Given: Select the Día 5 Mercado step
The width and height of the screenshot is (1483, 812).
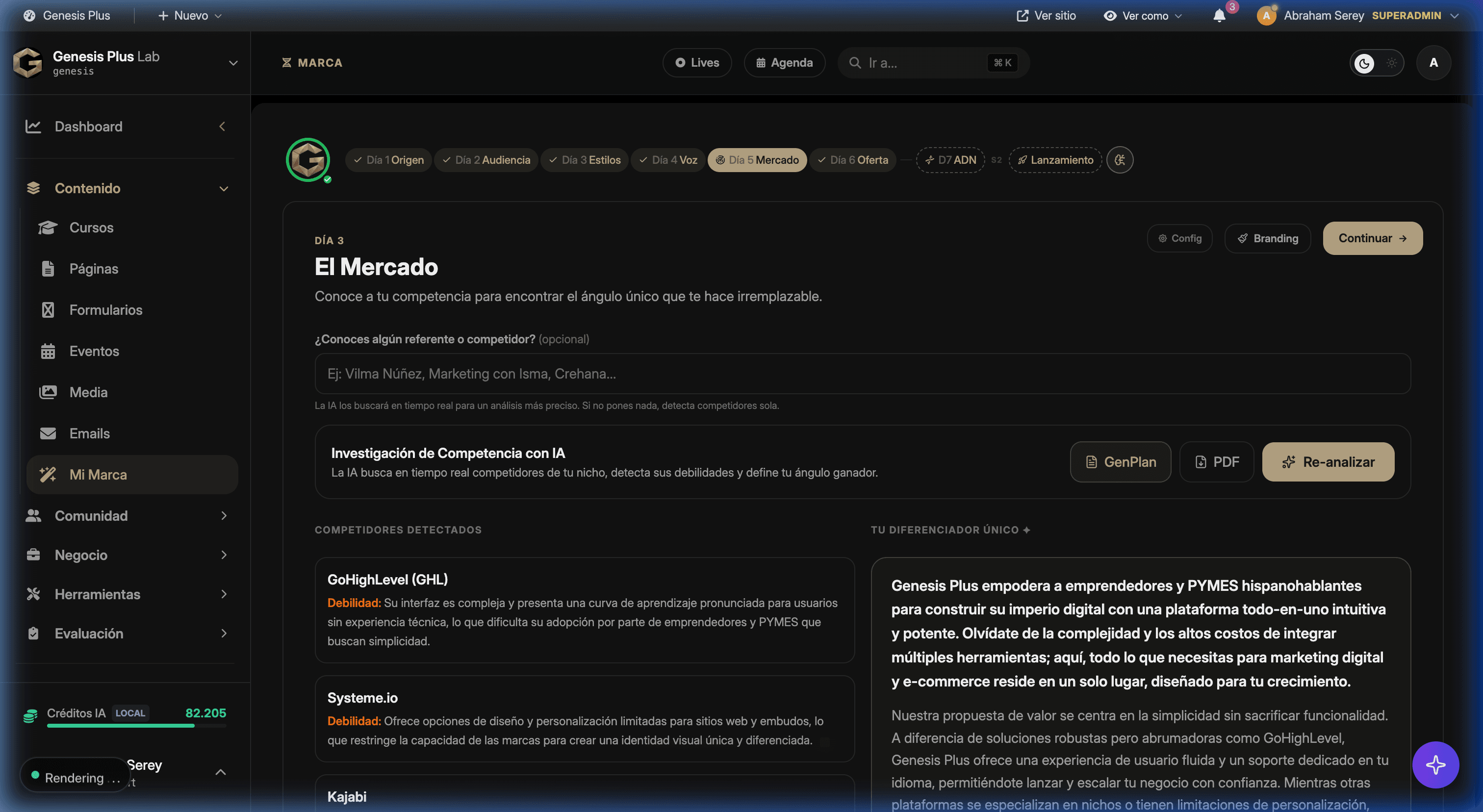Looking at the screenshot, I should click(757, 160).
